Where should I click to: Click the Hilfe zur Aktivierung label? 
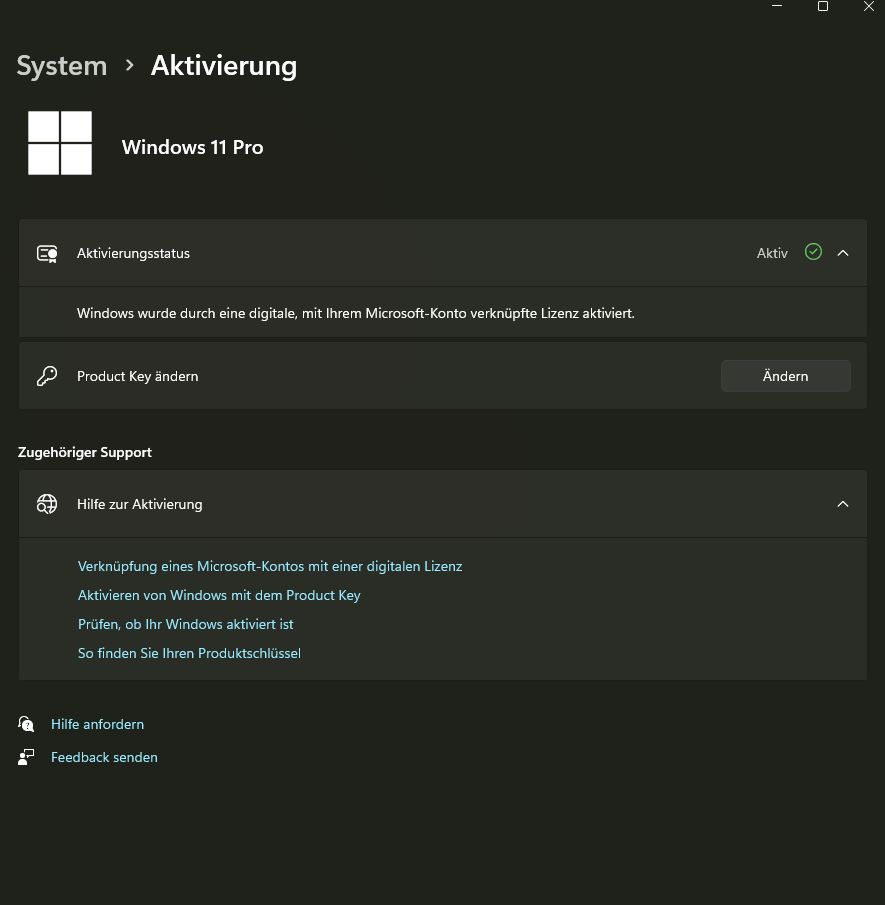140,504
